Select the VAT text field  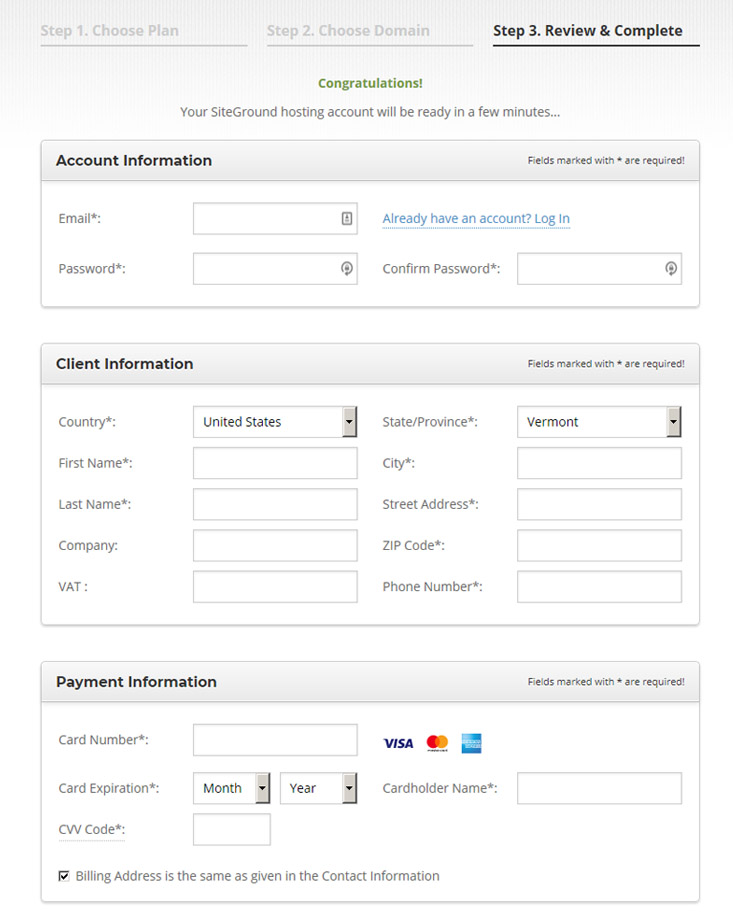coord(275,587)
